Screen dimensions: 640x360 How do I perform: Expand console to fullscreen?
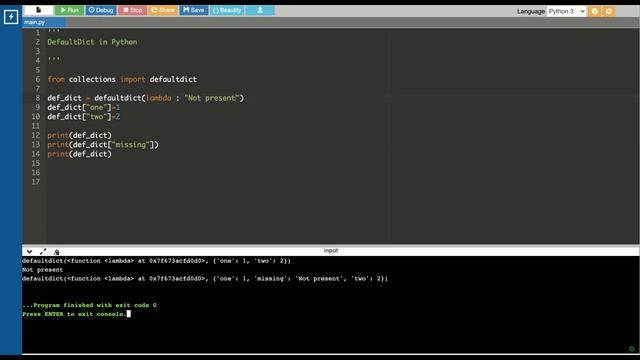43,252
